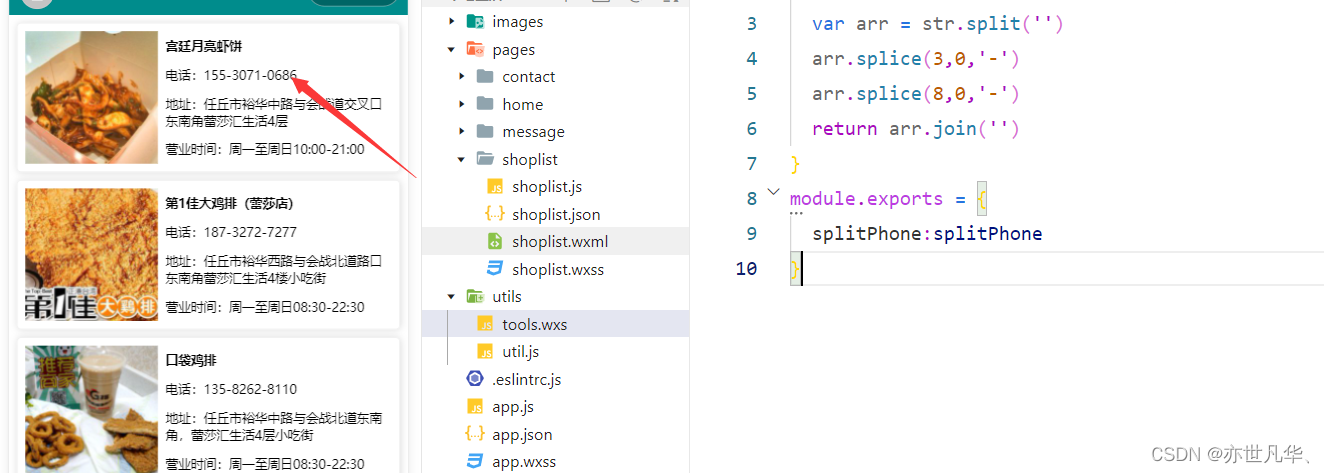Expand the message folder arrow
Image resolution: width=1324 pixels, height=473 pixels.
pos(462,131)
